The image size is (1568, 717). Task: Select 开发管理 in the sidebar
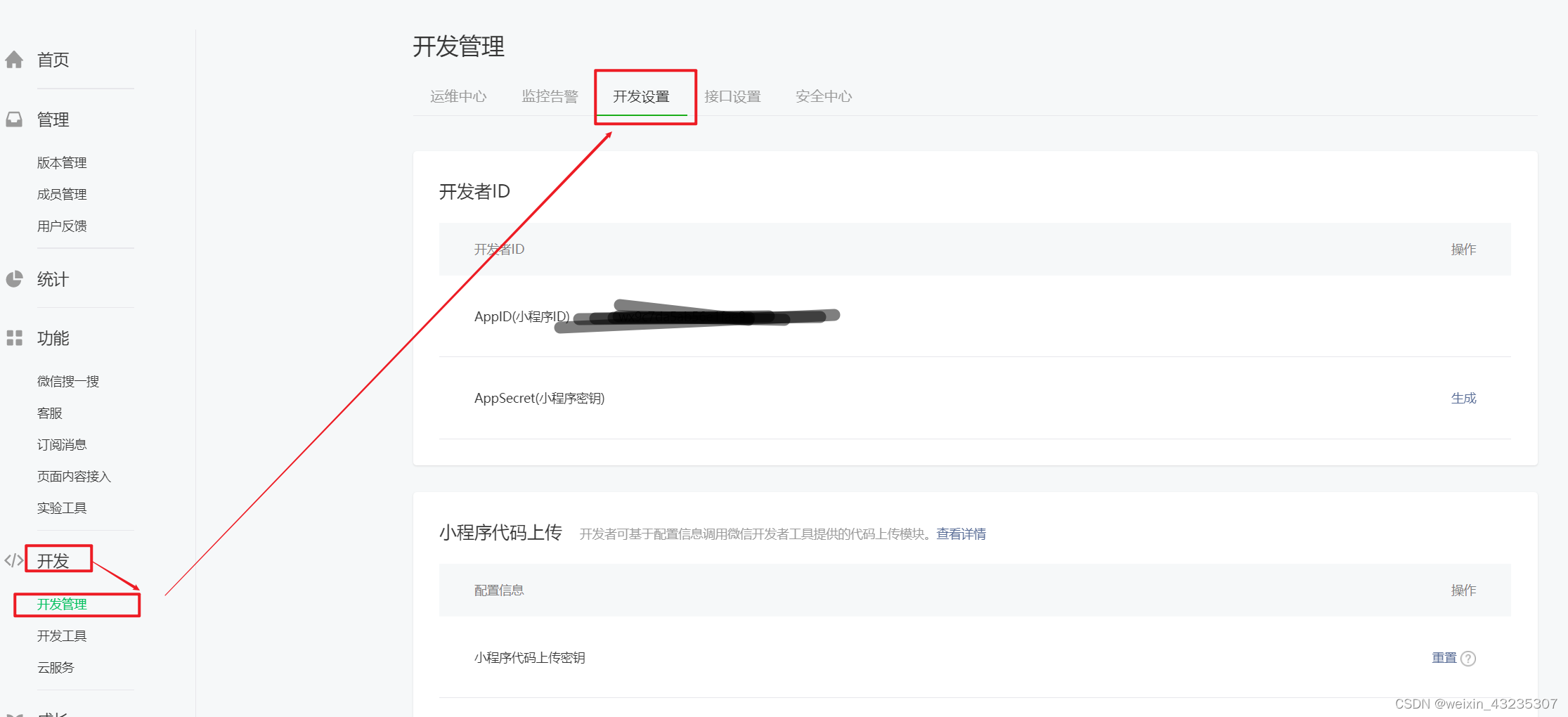(x=62, y=604)
